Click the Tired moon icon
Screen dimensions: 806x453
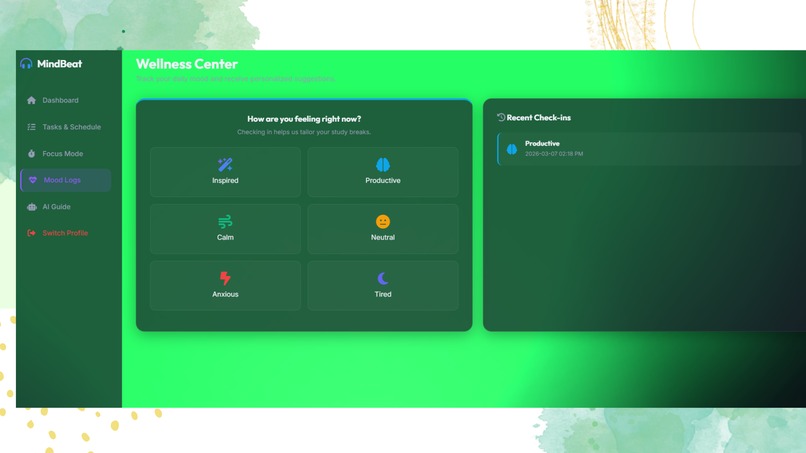coord(383,278)
